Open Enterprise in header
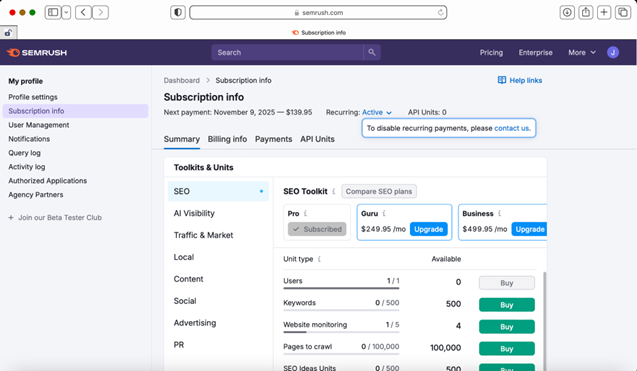Image resolution: width=637 pixels, height=371 pixels. pos(535,52)
